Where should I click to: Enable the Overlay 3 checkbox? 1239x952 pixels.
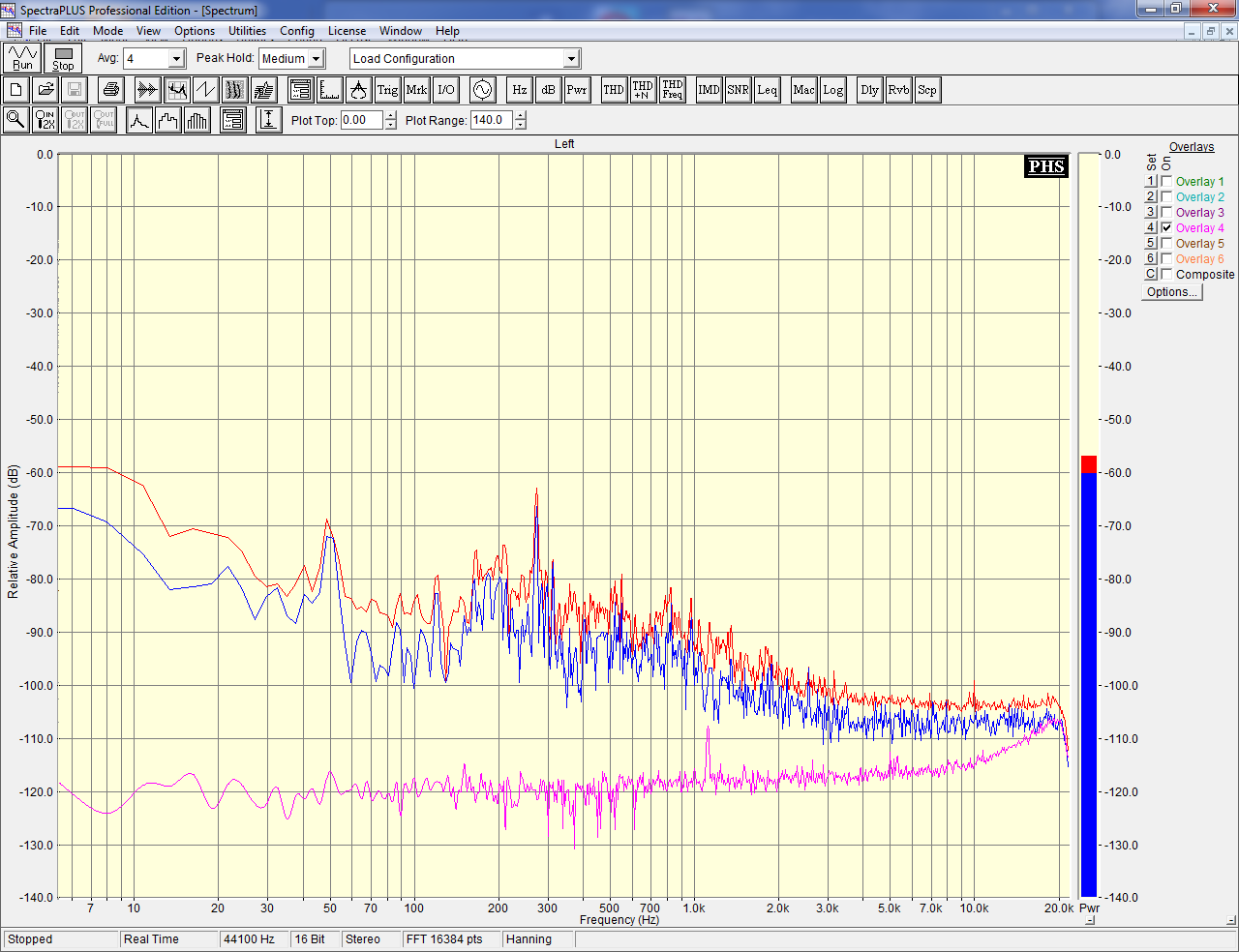(x=1166, y=212)
